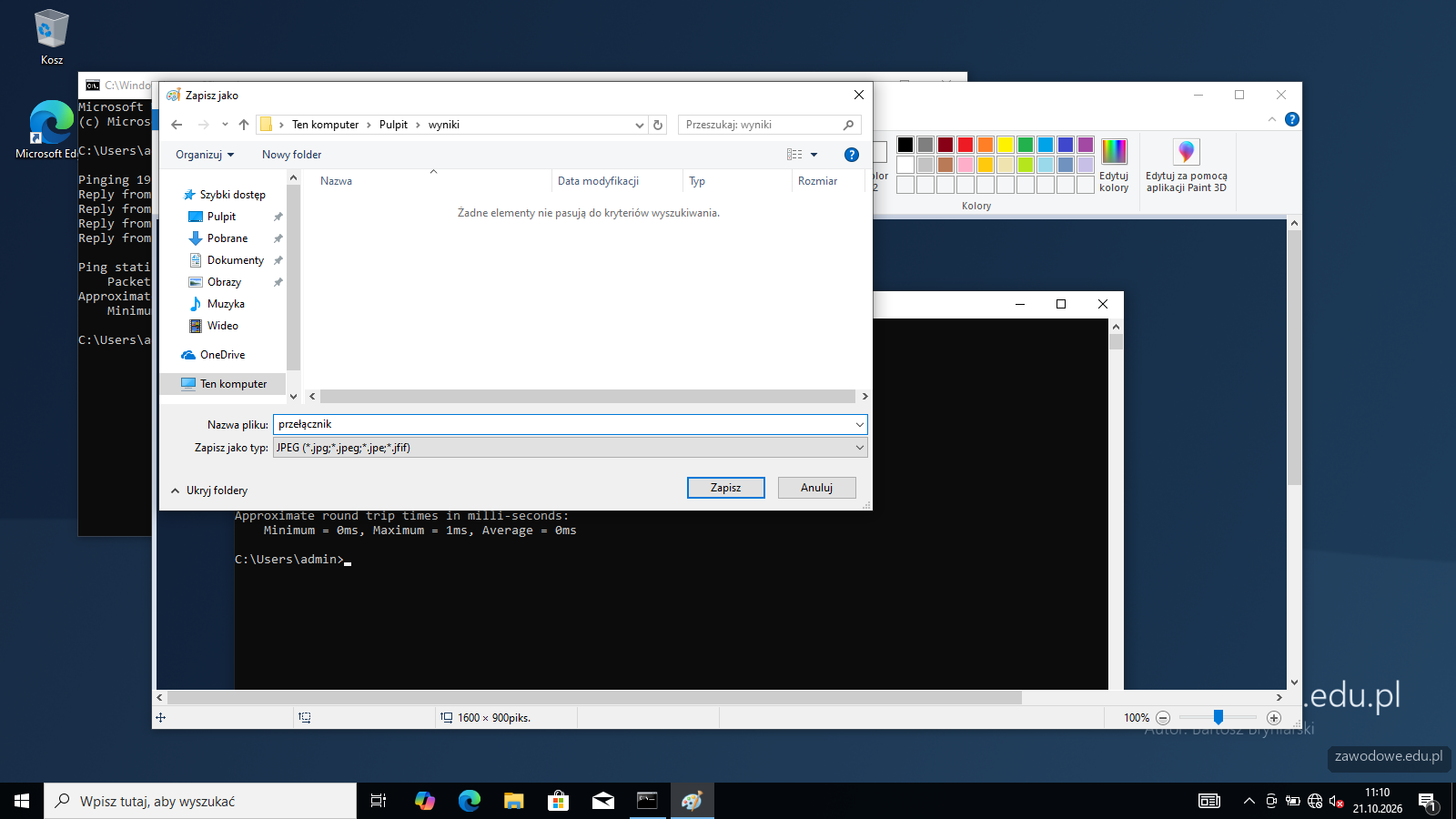The height and width of the screenshot is (819, 1456).
Task: Open Microsoft Edge from taskbar
Action: point(470,801)
